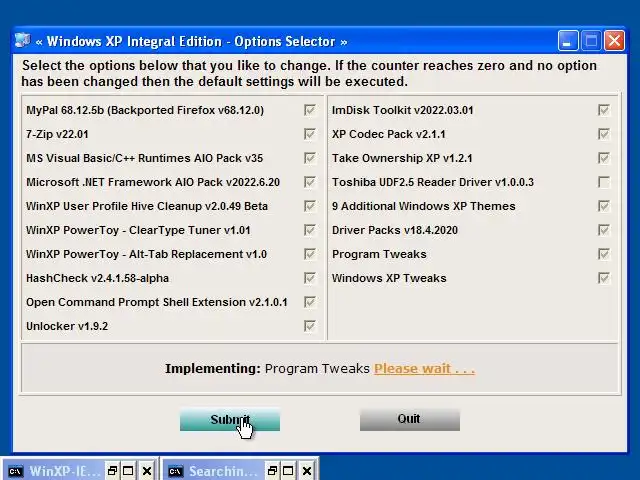
Task: Click the Please wait link
Action: click(x=424, y=369)
